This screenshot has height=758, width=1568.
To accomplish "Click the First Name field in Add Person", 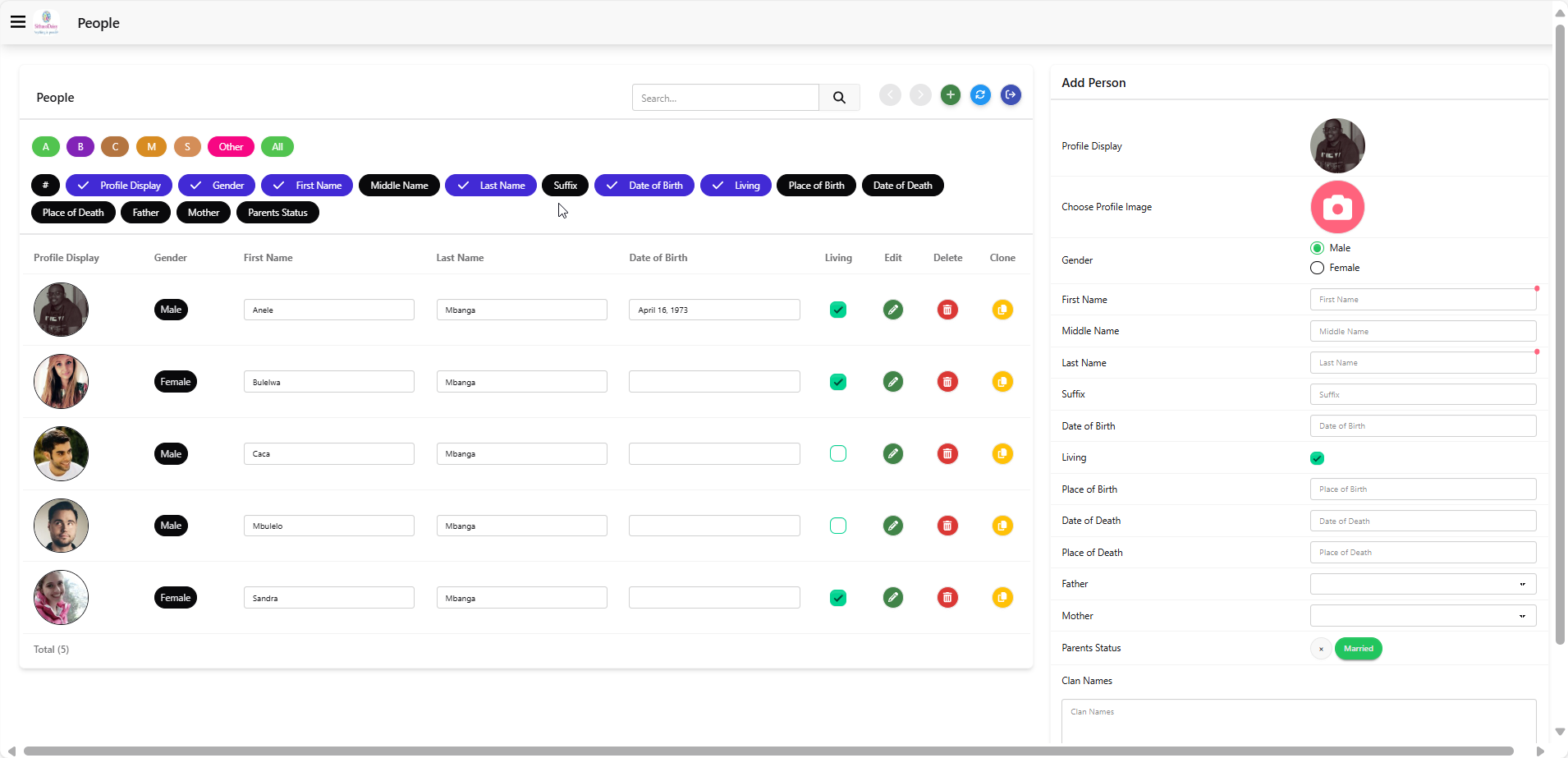I will pyautogui.click(x=1423, y=300).
